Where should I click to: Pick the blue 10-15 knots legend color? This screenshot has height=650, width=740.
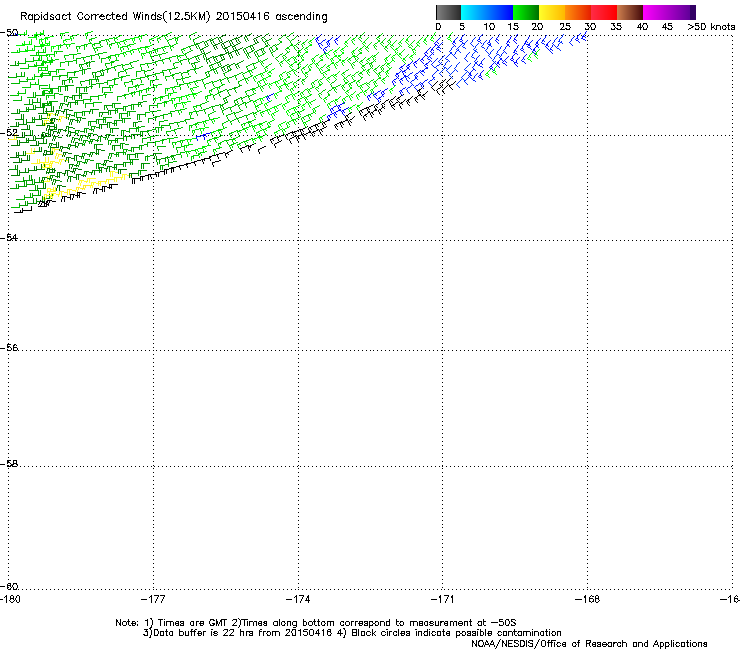(500, 12)
